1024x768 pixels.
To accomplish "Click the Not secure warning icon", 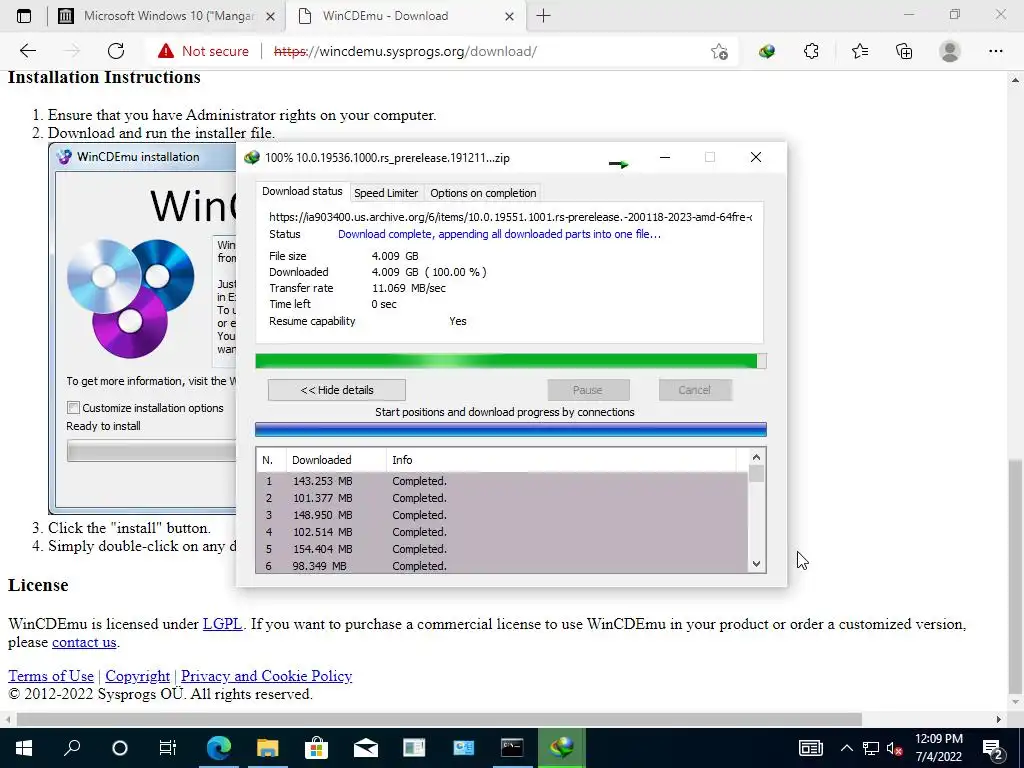I will coord(166,51).
